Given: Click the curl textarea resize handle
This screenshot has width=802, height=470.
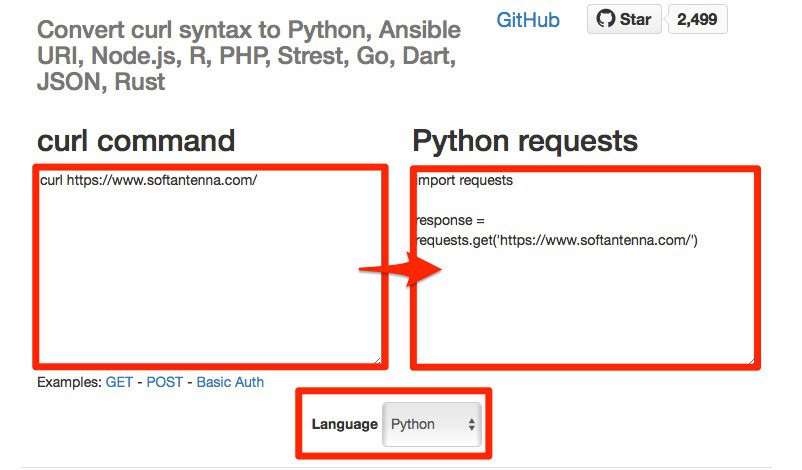Looking at the screenshot, I should pyautogui.click(x=377, y=359).
